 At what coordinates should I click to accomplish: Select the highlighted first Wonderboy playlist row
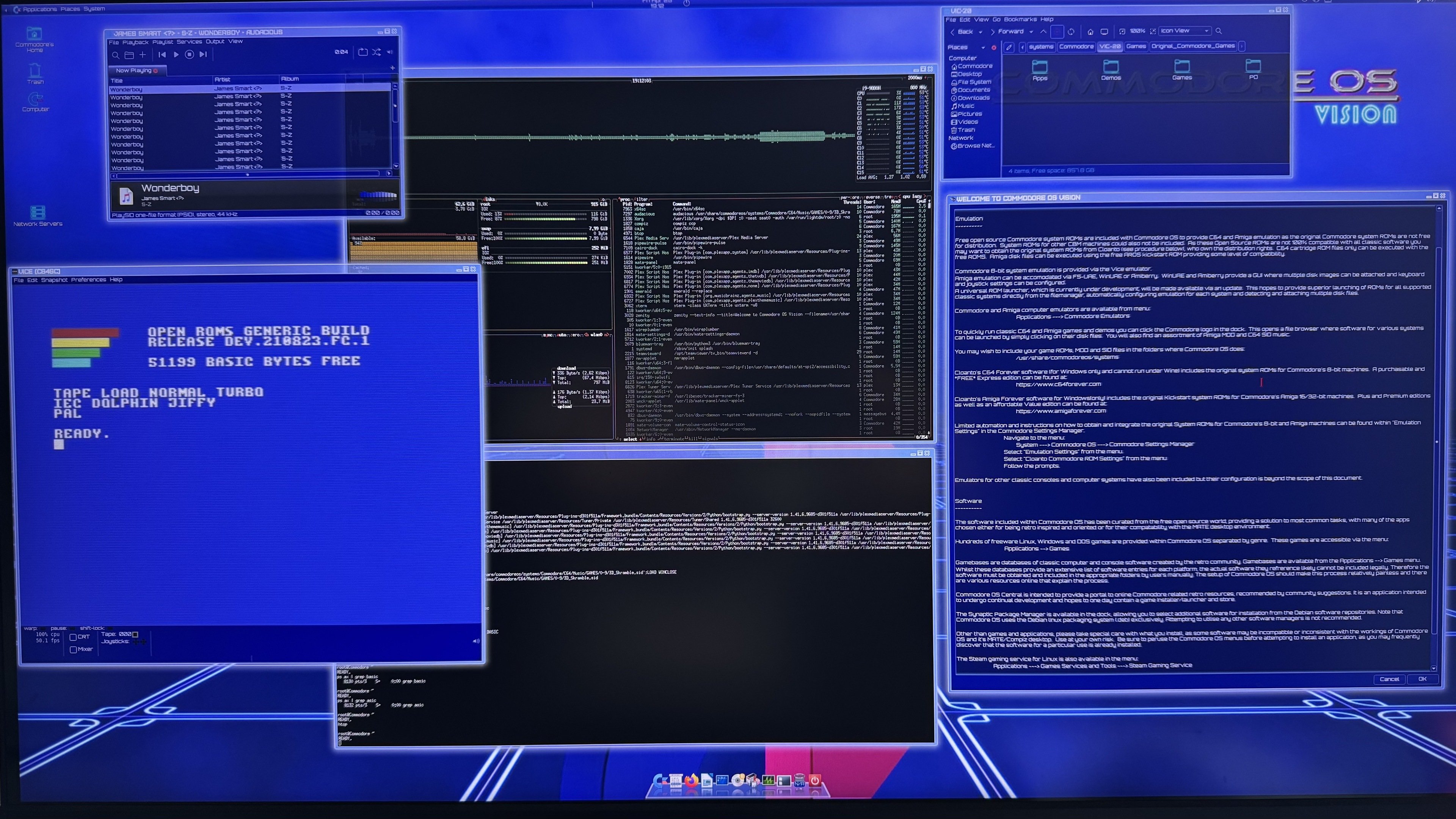249,89
